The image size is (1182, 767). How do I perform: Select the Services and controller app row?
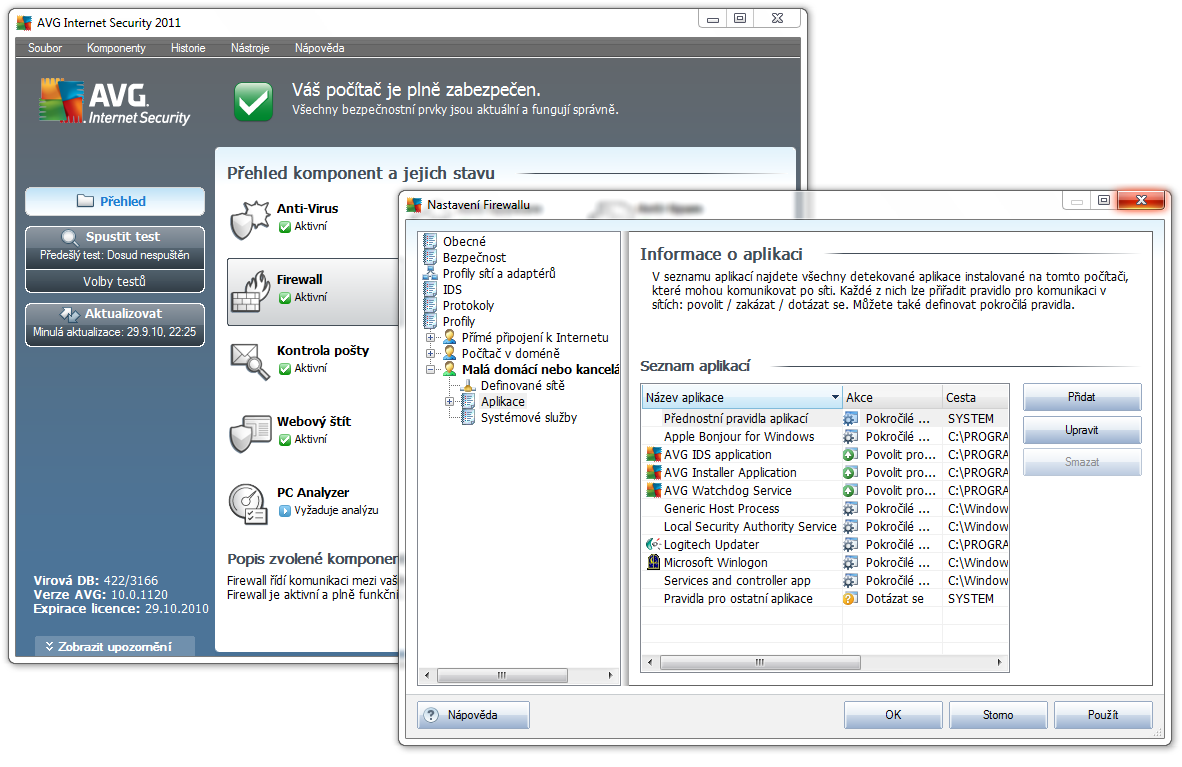[825, 581]
